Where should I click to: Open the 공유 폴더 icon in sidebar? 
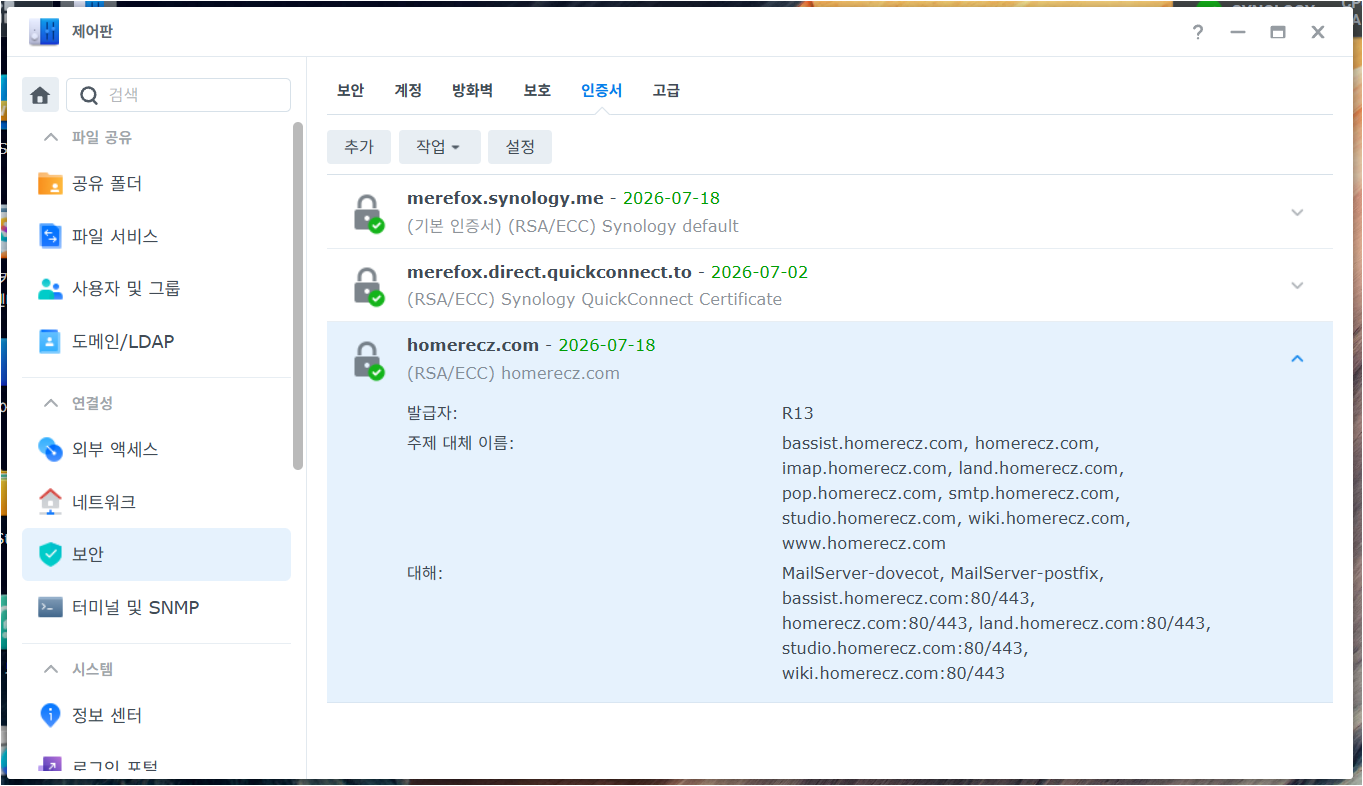tap(49, 183)
